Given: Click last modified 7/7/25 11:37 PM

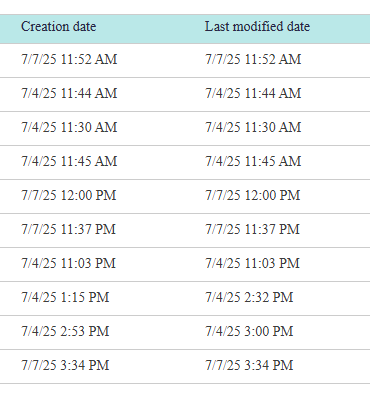Looking at the screenshot, I should 252,229.
